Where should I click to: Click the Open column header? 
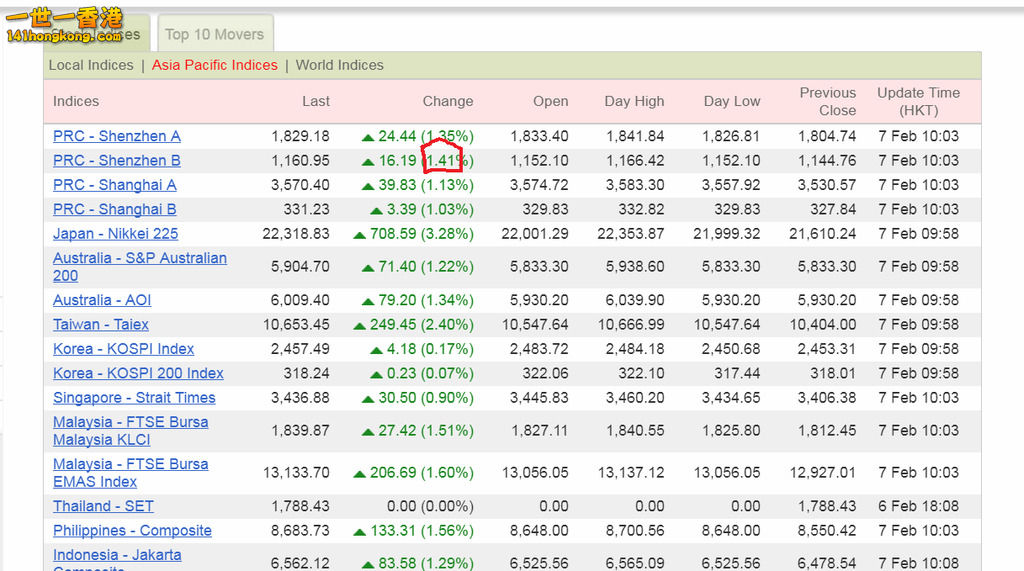(551, 101)
